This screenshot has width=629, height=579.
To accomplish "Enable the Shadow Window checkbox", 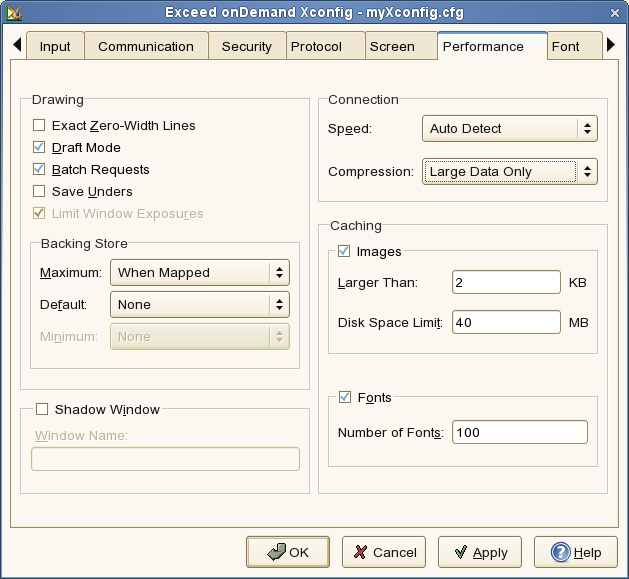I will (42, 409).
